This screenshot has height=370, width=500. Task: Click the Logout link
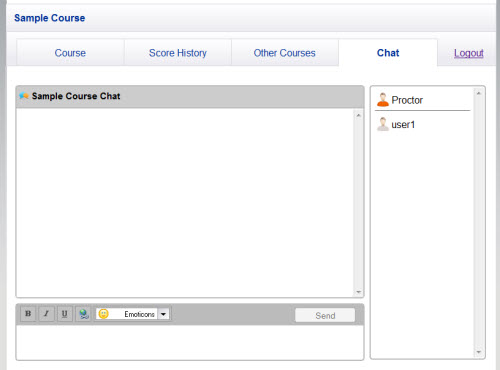coord(469,53)
